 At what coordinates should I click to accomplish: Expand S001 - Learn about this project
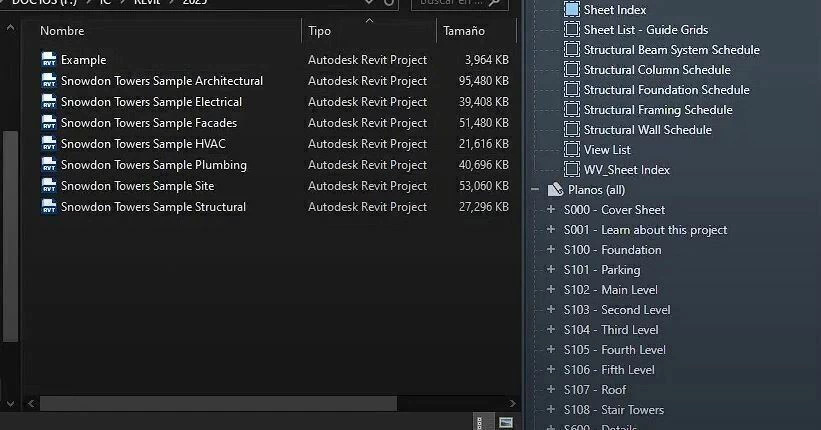(551, 229)
